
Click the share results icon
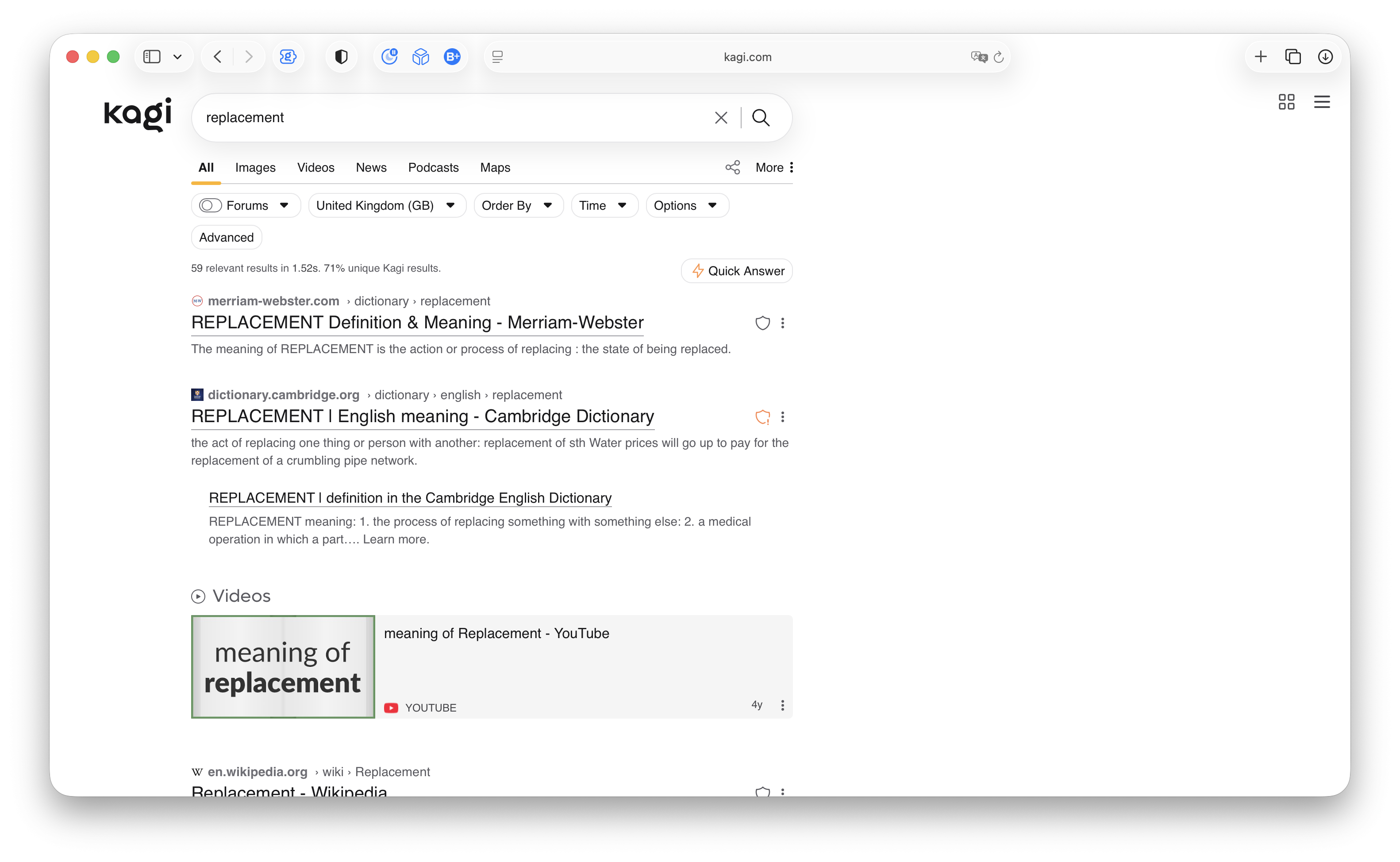(x=732, y=167)
